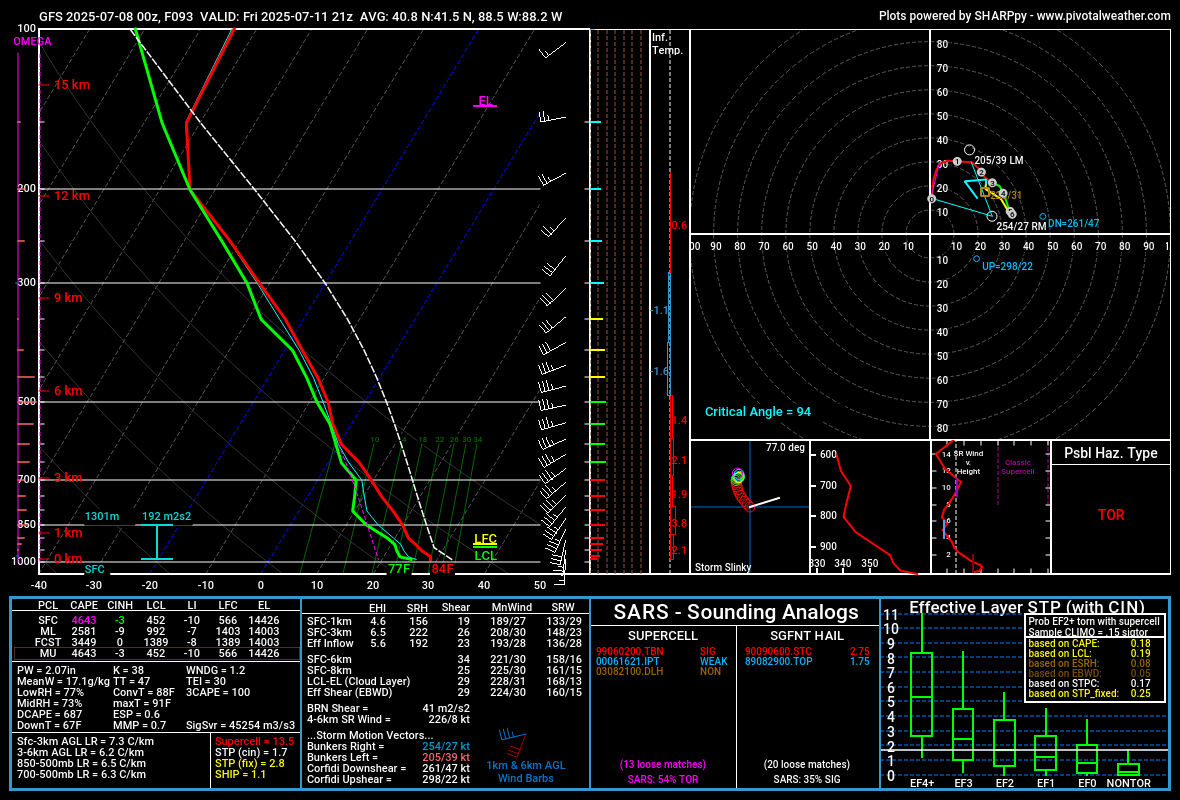The height and width of the screenshot is (800, 1180).
Task: Click the '(20 loose matches)' text
Action: pyautogui.click(x=807, y=765)
